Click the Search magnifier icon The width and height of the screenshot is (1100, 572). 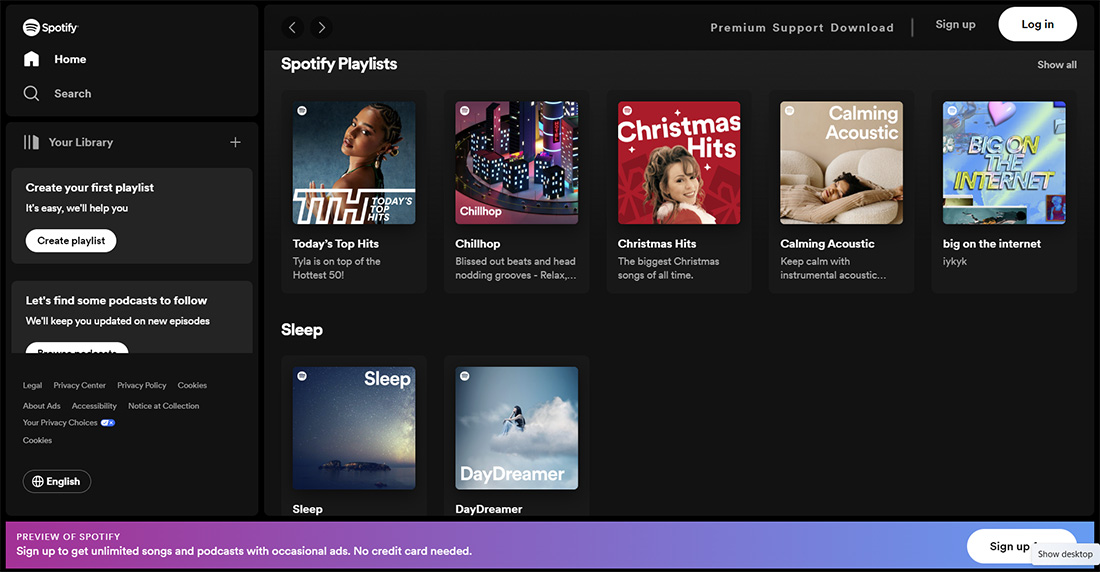tap(31, 93)
